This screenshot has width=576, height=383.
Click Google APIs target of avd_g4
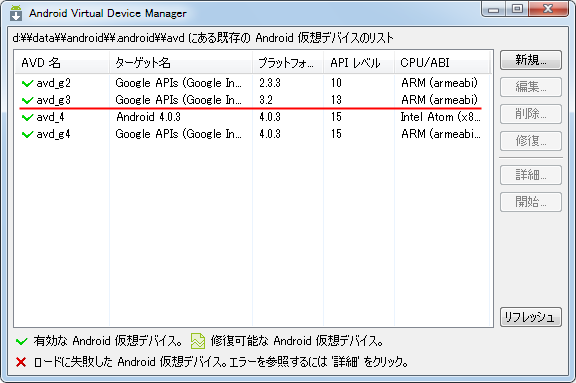[x=179, y=134]
